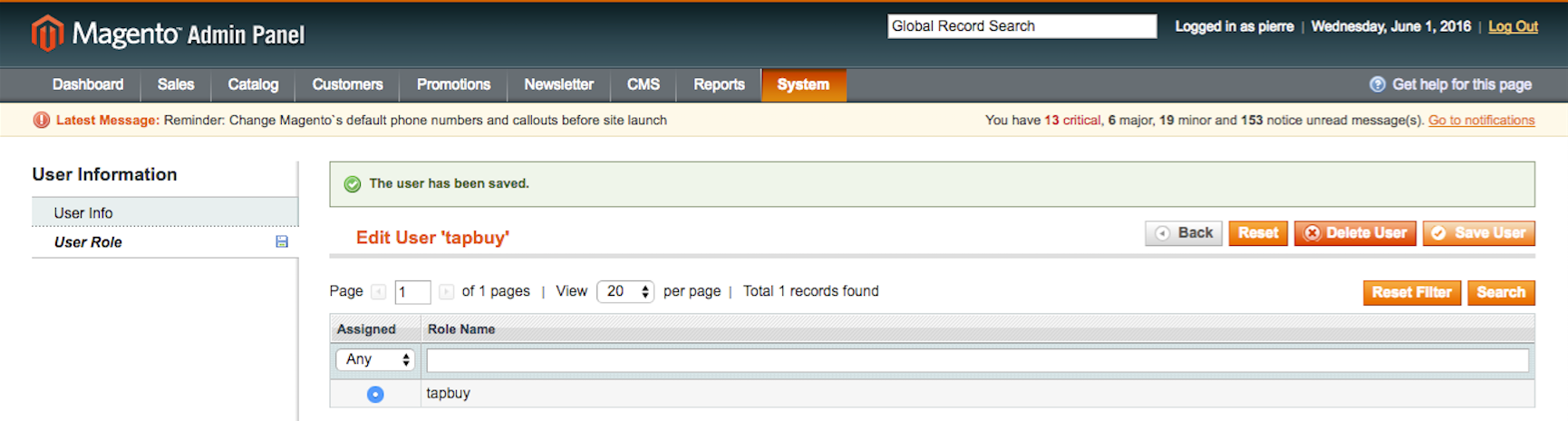The height and width of the screenshot is (421, 1568).
Task: Switch to the User Info tab
Action: click(165, 212)
